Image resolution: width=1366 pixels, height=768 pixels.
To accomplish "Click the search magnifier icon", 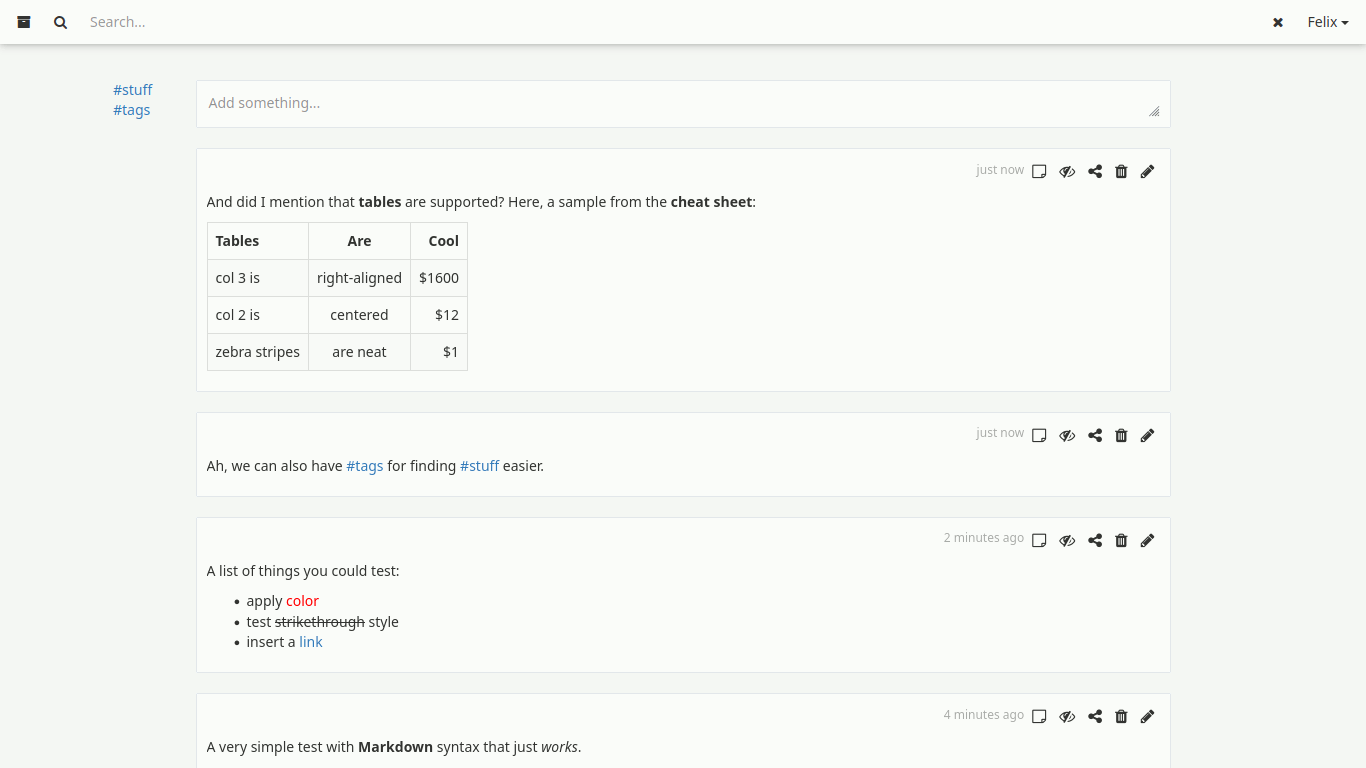I will point(61,22).
